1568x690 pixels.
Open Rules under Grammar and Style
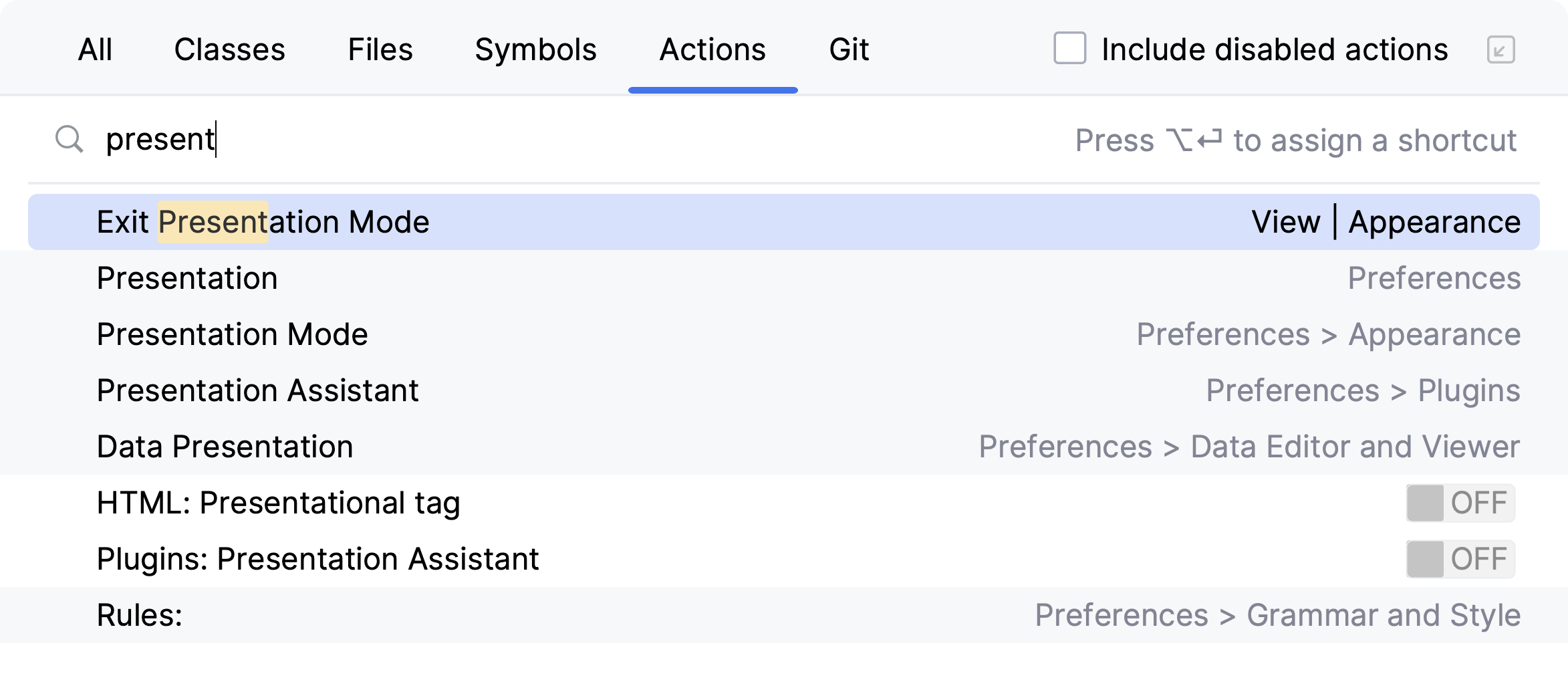[140, 615]
